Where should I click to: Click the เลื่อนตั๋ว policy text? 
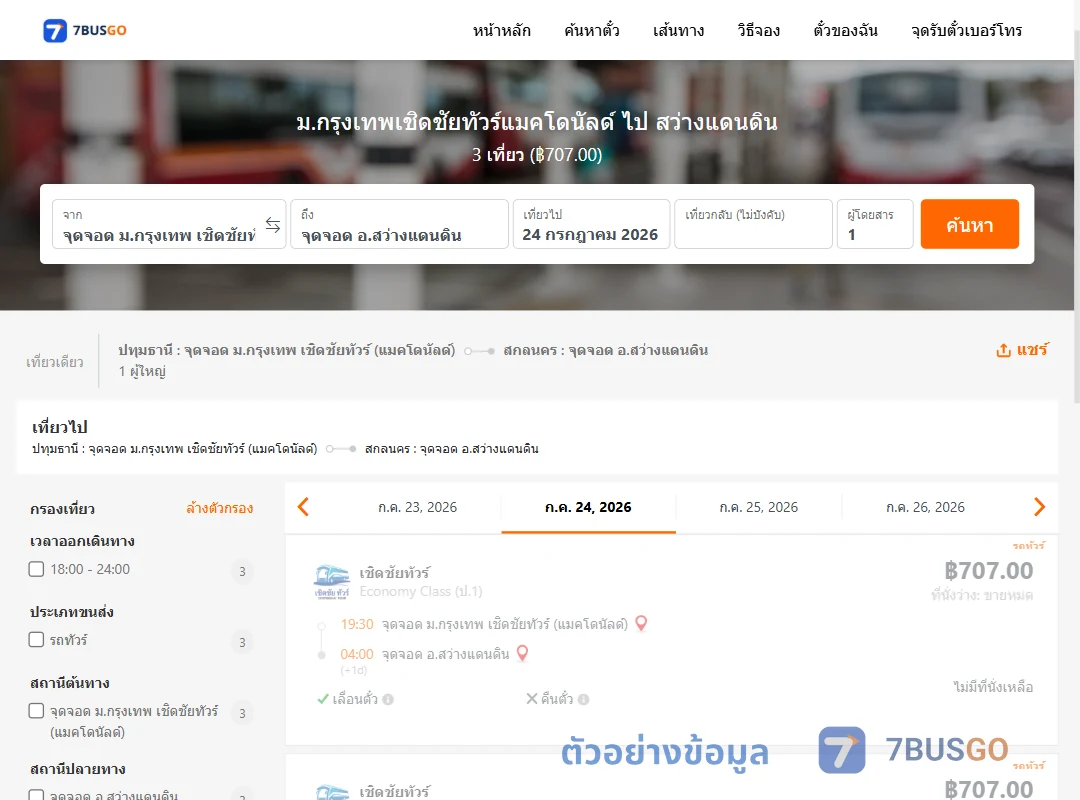[355, 699]
